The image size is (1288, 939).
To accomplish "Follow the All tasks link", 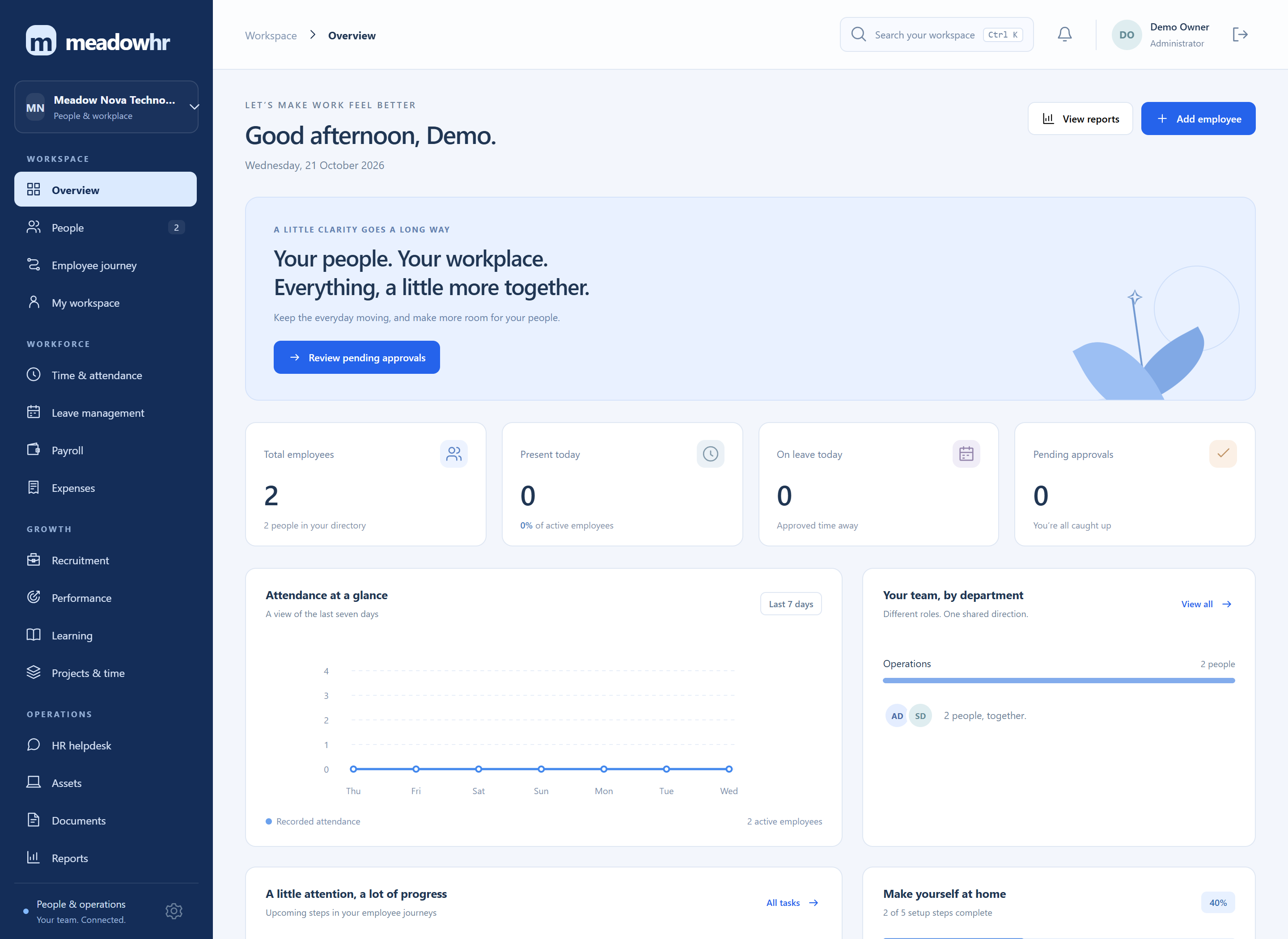I will click(x=792, y=903).
